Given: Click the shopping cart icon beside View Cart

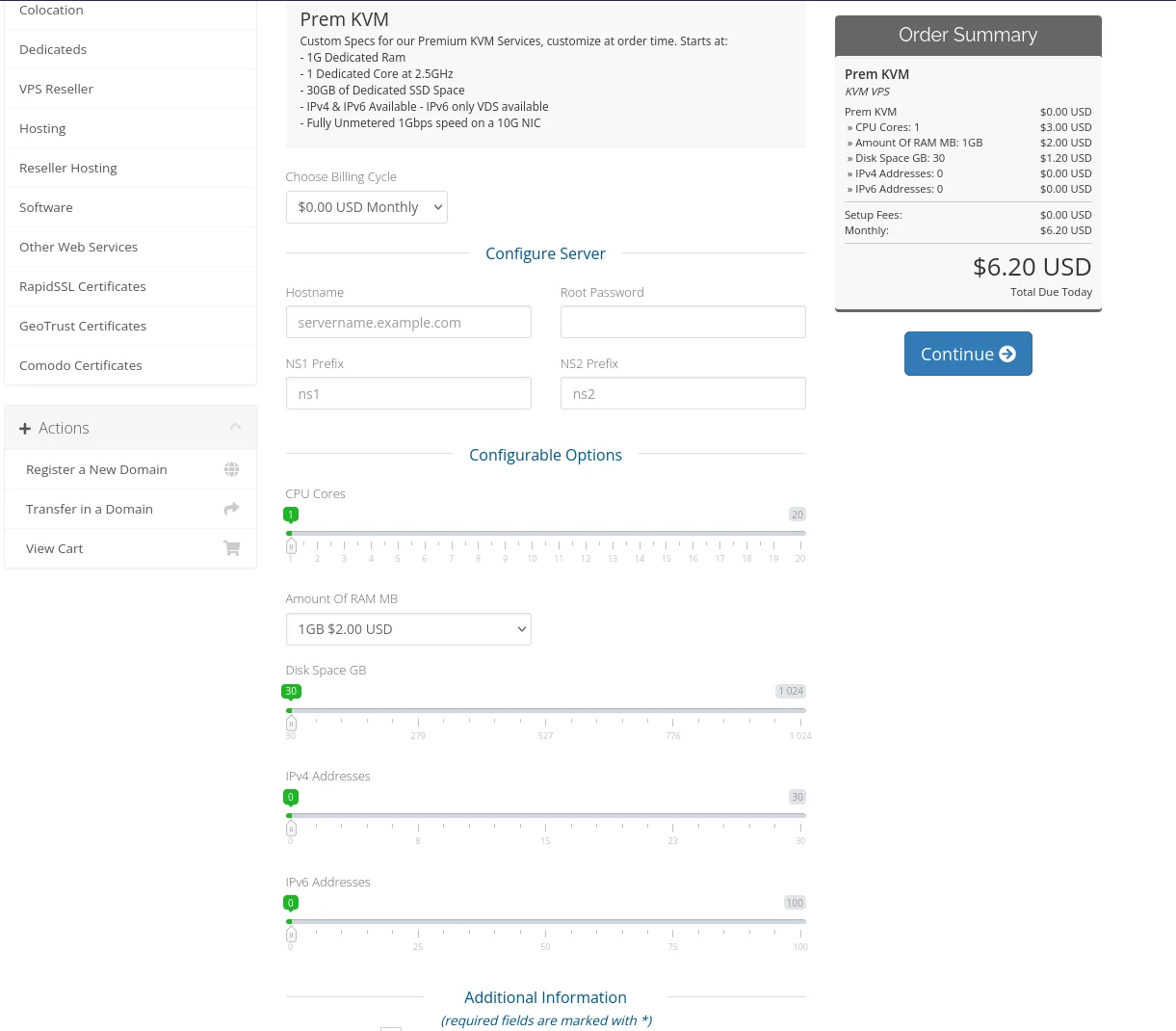Looking at the screenshot, I should 231,548.
